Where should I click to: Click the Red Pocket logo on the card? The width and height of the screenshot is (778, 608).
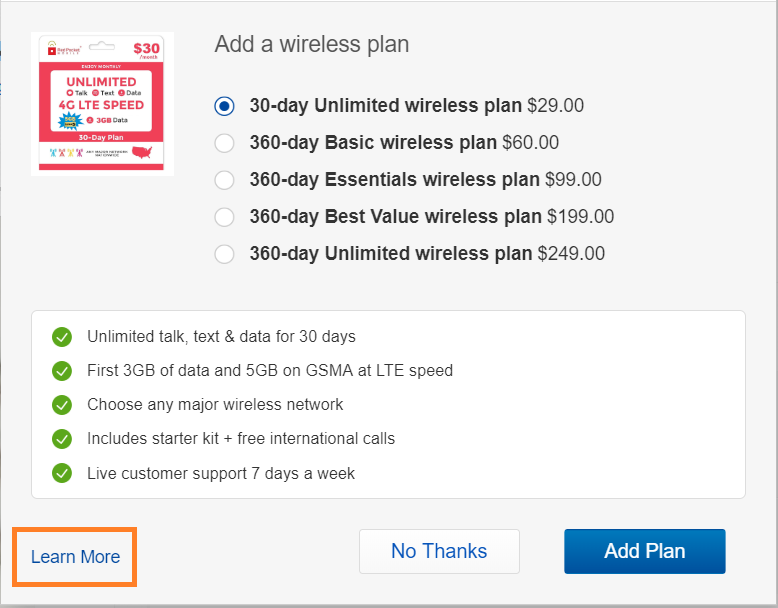pyautogui.click(x=64, y=49)
